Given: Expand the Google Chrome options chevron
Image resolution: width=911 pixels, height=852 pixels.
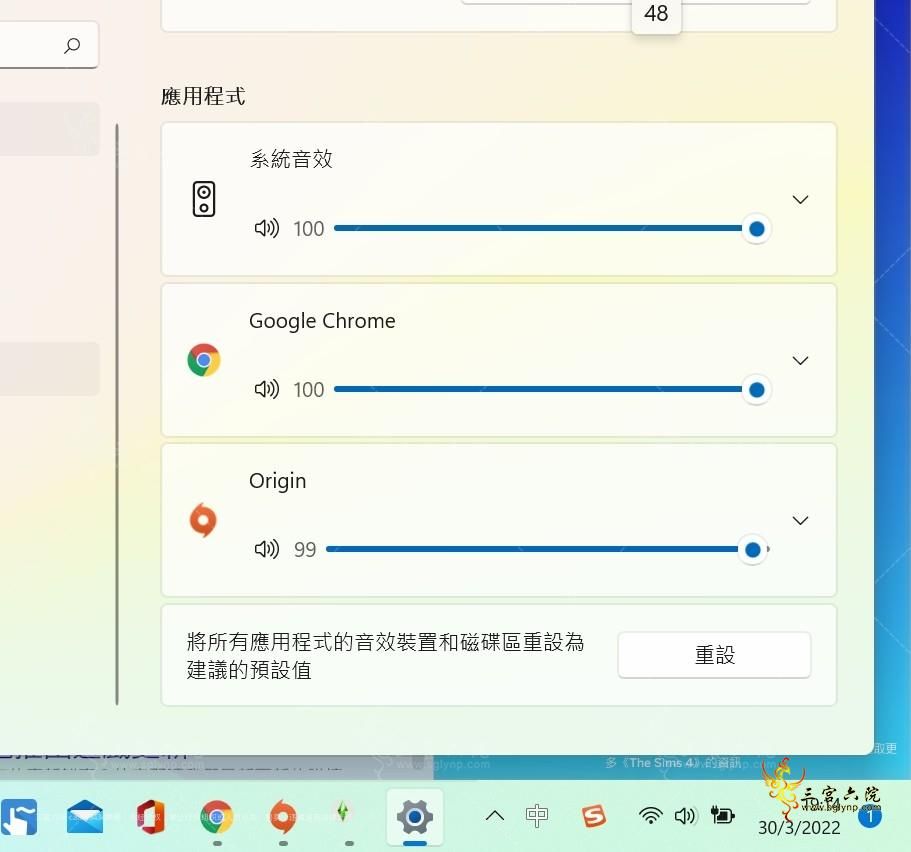Looking at the screenshot, I should 800,360.
